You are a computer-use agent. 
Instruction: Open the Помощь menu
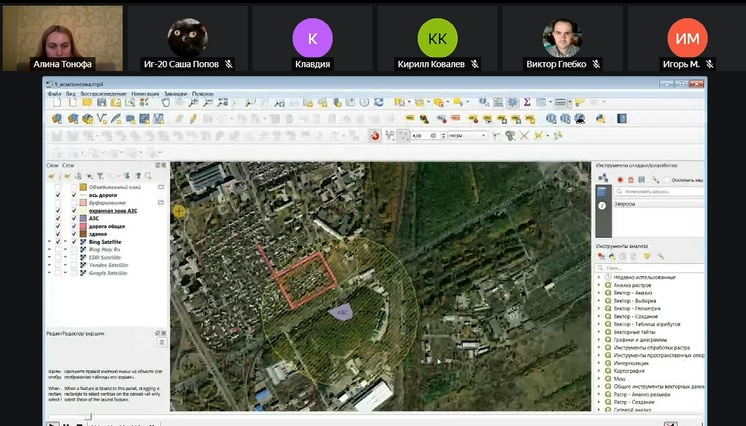[203, 93]
